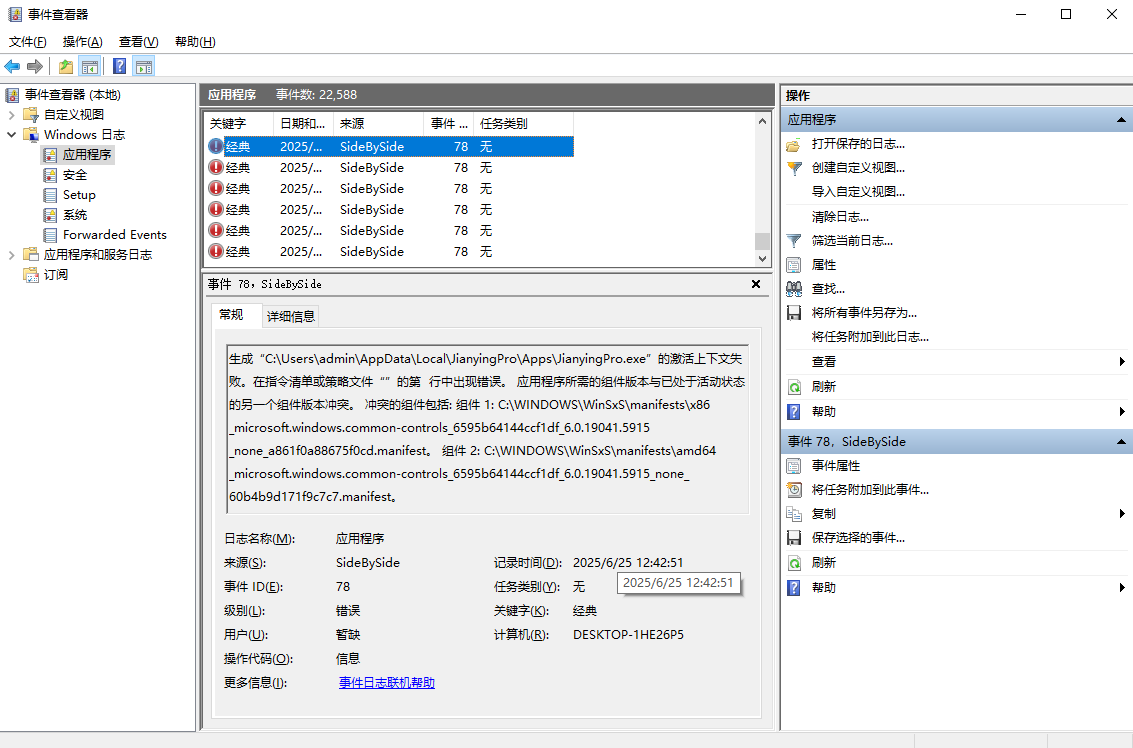
Task: Open 事件属性 in the actions pane
Action: tap(836, 466)
